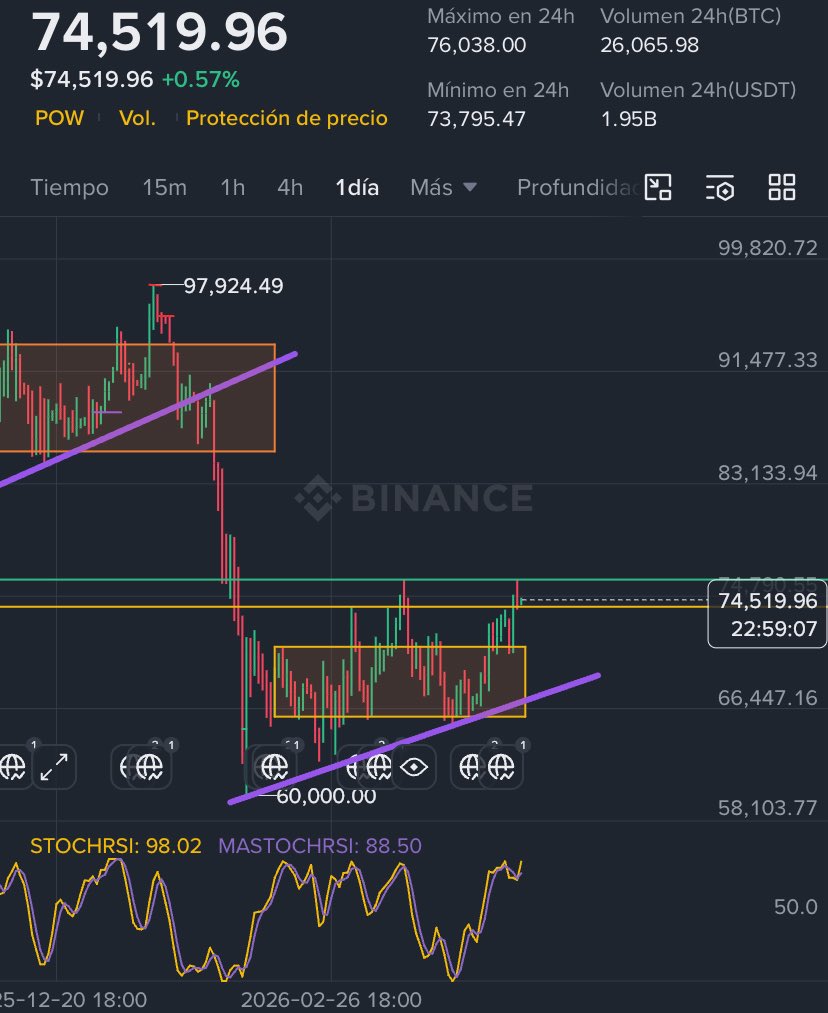The image size is (828, 1013).
Task: Open Protección de precio link
Action: click(286, 118)
